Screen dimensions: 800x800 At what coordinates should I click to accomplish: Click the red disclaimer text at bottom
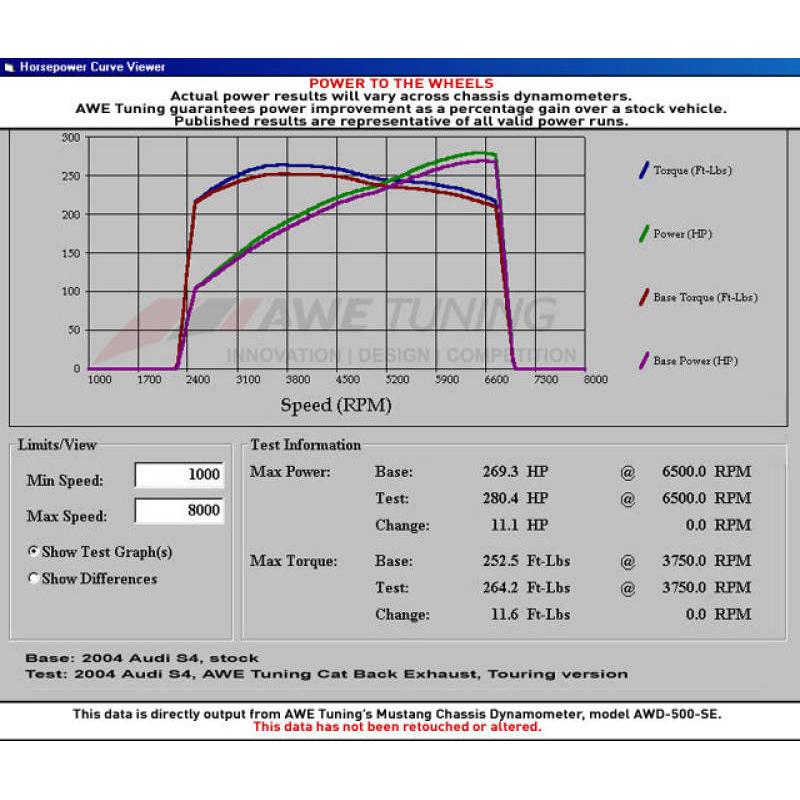[400, 729]
